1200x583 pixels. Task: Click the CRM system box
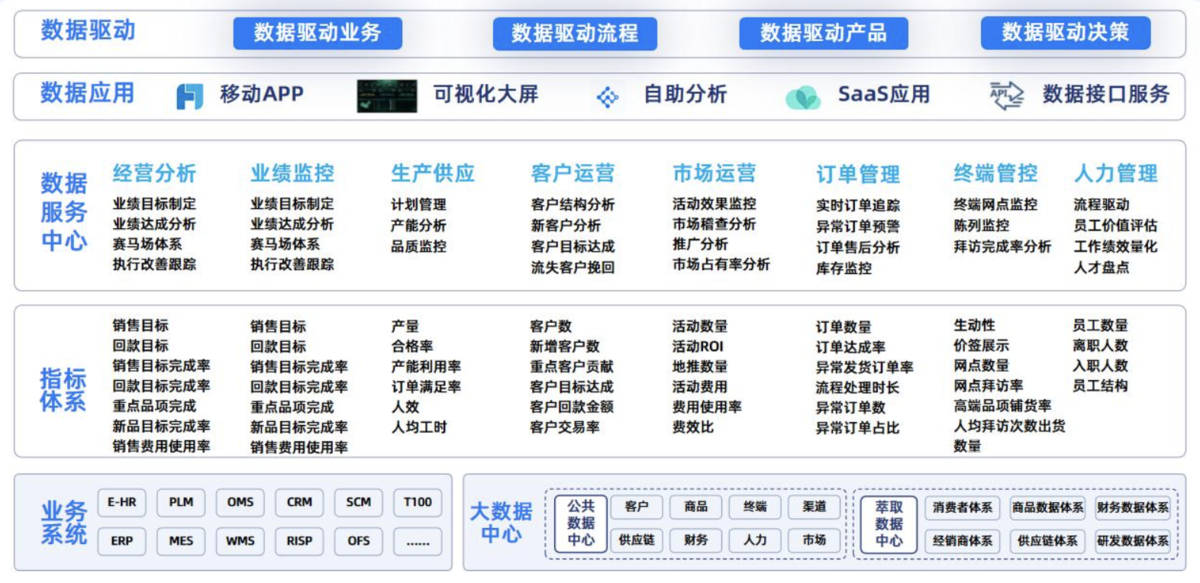coord(299,502)
